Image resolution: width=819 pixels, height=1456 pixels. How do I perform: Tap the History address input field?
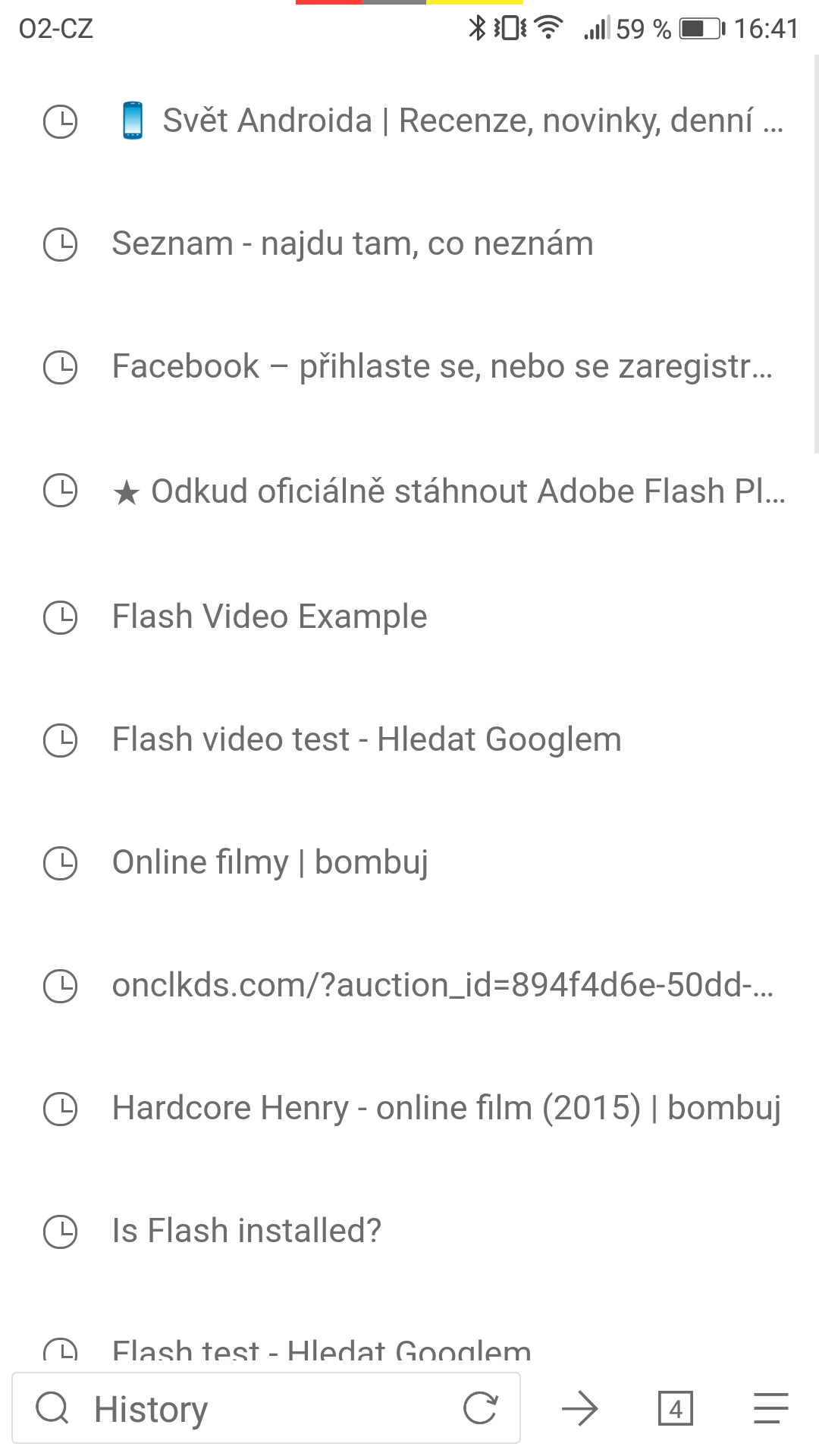[266, 1408]
